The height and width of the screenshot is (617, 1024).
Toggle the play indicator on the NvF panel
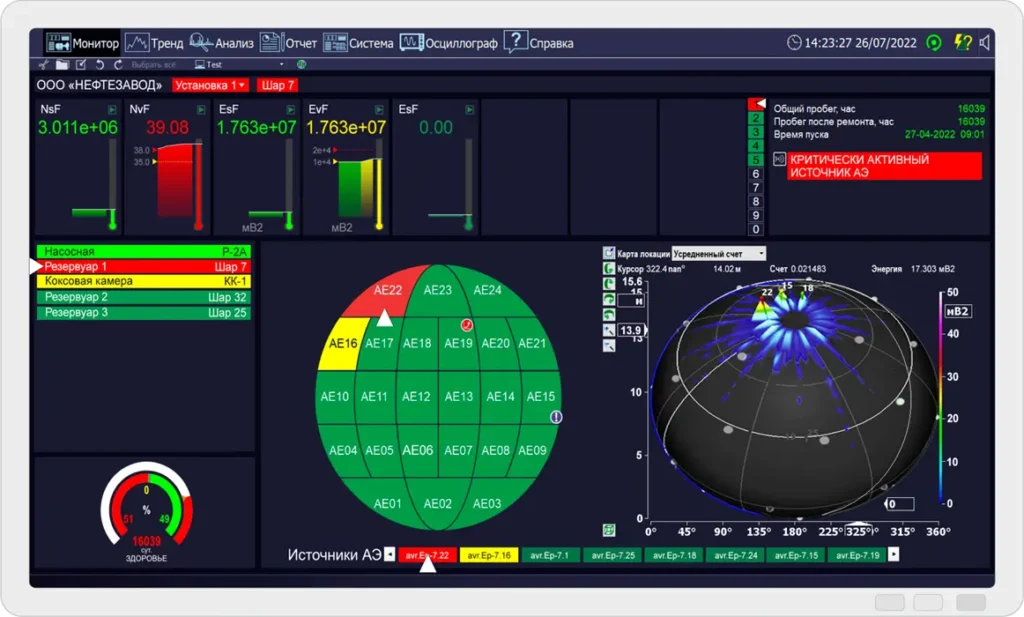(201, 110)
